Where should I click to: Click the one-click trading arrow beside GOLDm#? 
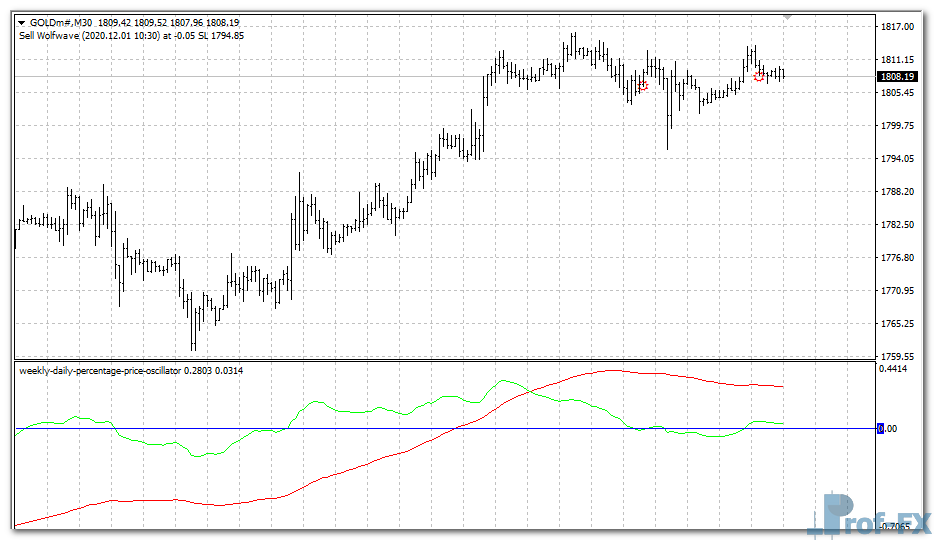coord(22,21)
